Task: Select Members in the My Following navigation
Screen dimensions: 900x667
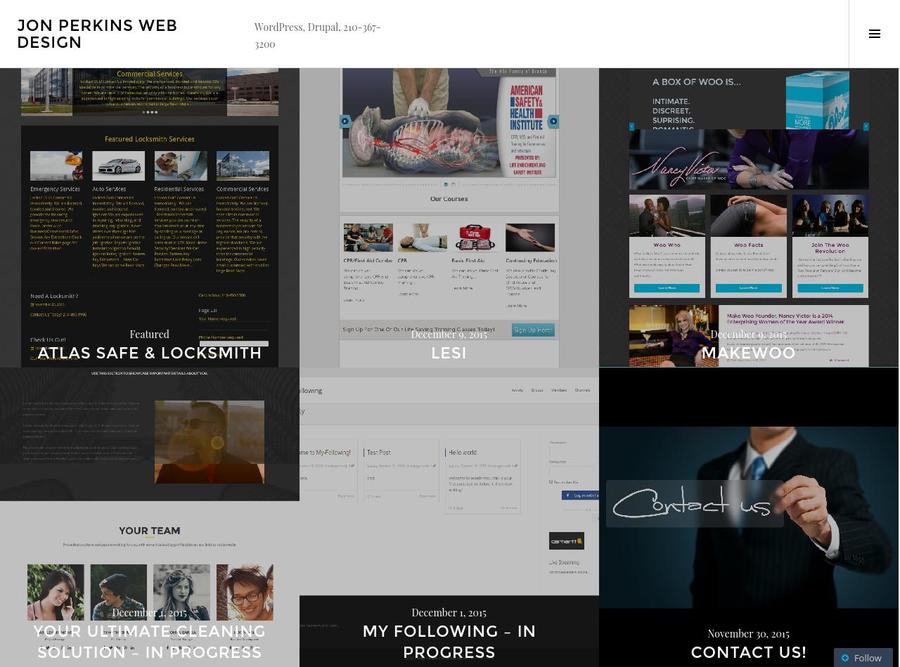Action: point(559,390)
